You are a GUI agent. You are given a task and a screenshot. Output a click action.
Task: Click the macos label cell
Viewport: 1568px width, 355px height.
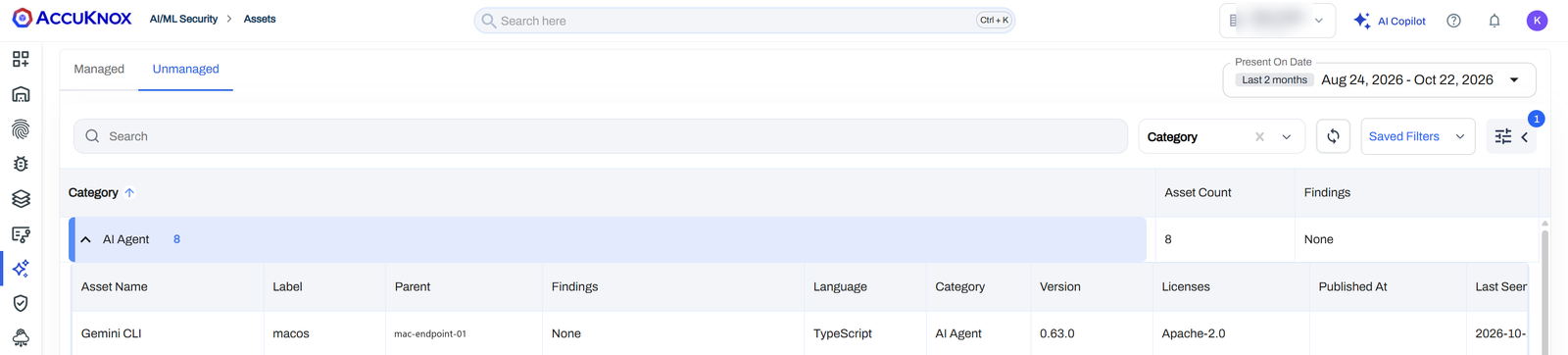tap(291, 333)
